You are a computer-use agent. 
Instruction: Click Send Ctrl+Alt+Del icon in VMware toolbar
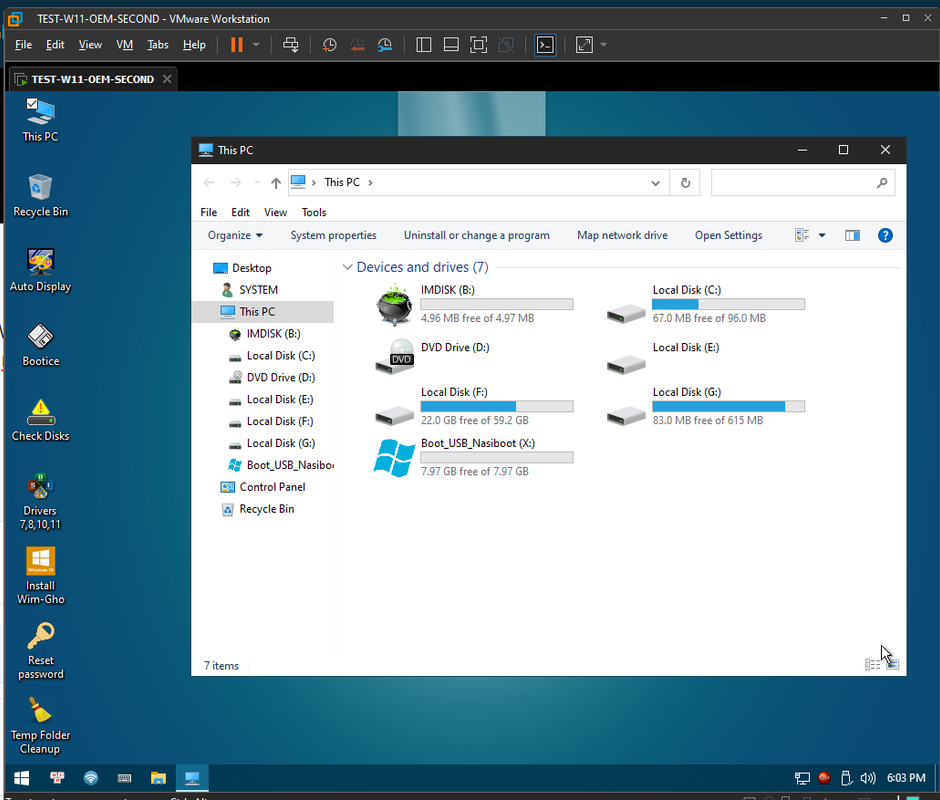tap(291, 45)
